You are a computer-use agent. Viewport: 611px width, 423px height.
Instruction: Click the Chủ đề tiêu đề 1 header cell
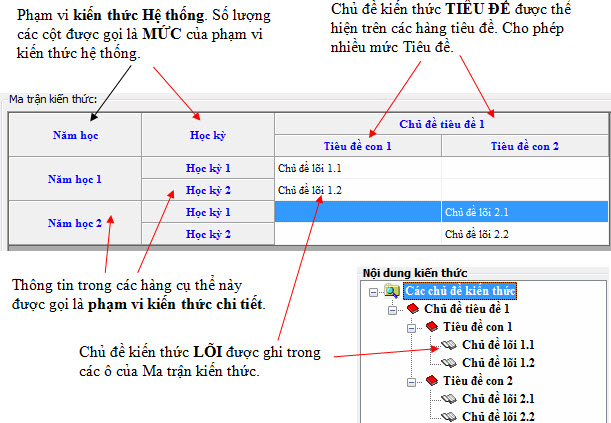[x=441, y=124]
